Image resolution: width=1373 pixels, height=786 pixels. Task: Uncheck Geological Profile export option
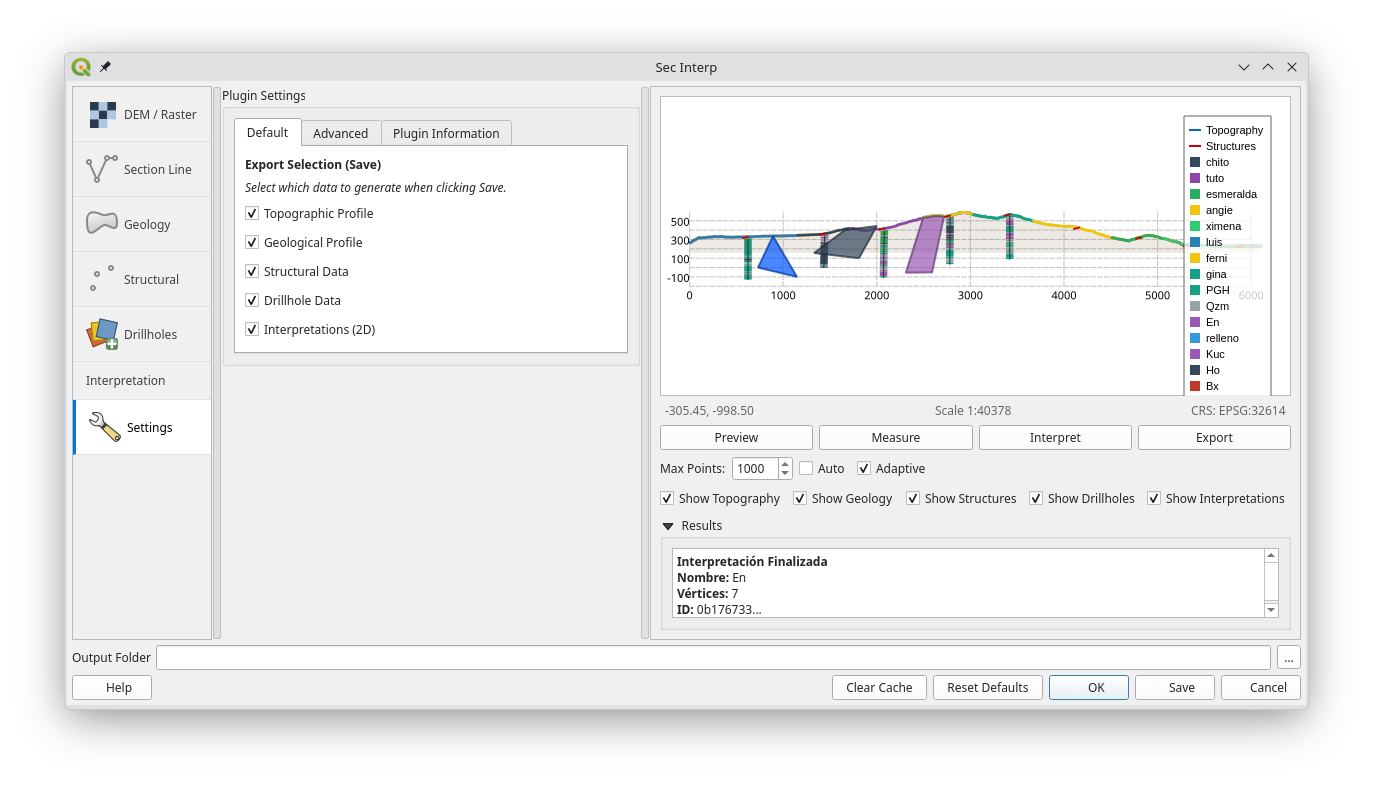tap(252, 242)
